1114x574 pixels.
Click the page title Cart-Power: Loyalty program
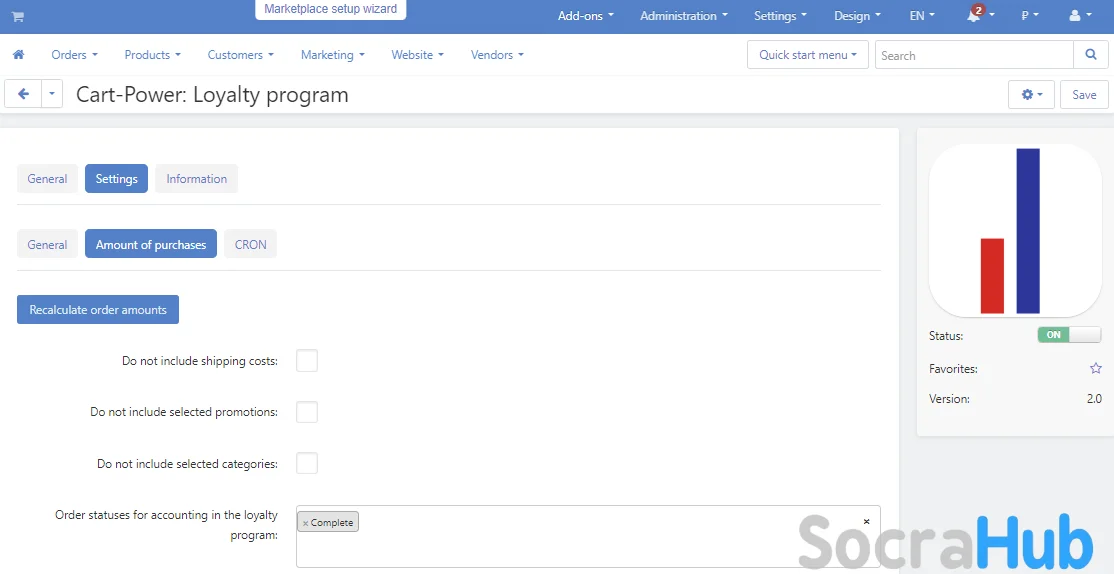click(x=212, y=94)
